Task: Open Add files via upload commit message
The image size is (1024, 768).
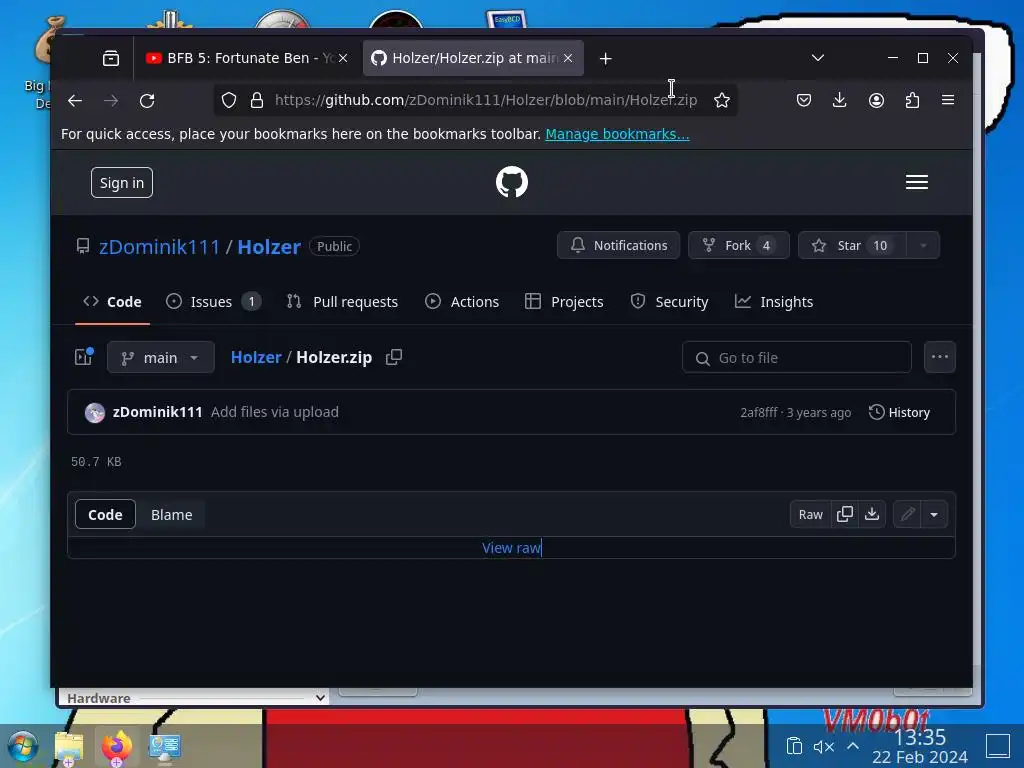Action: coord(275,412)
